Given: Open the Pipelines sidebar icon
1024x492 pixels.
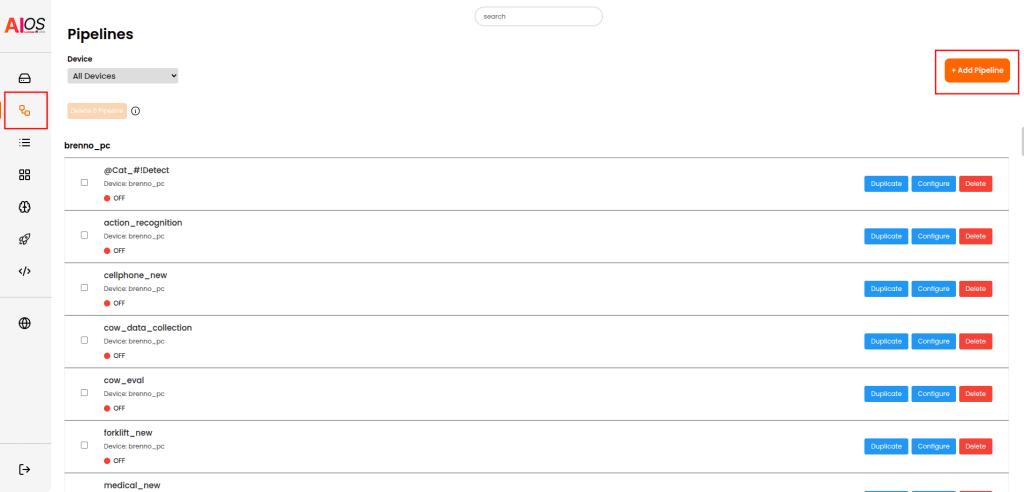Looking at the screenshot, I should pos(25,110).
